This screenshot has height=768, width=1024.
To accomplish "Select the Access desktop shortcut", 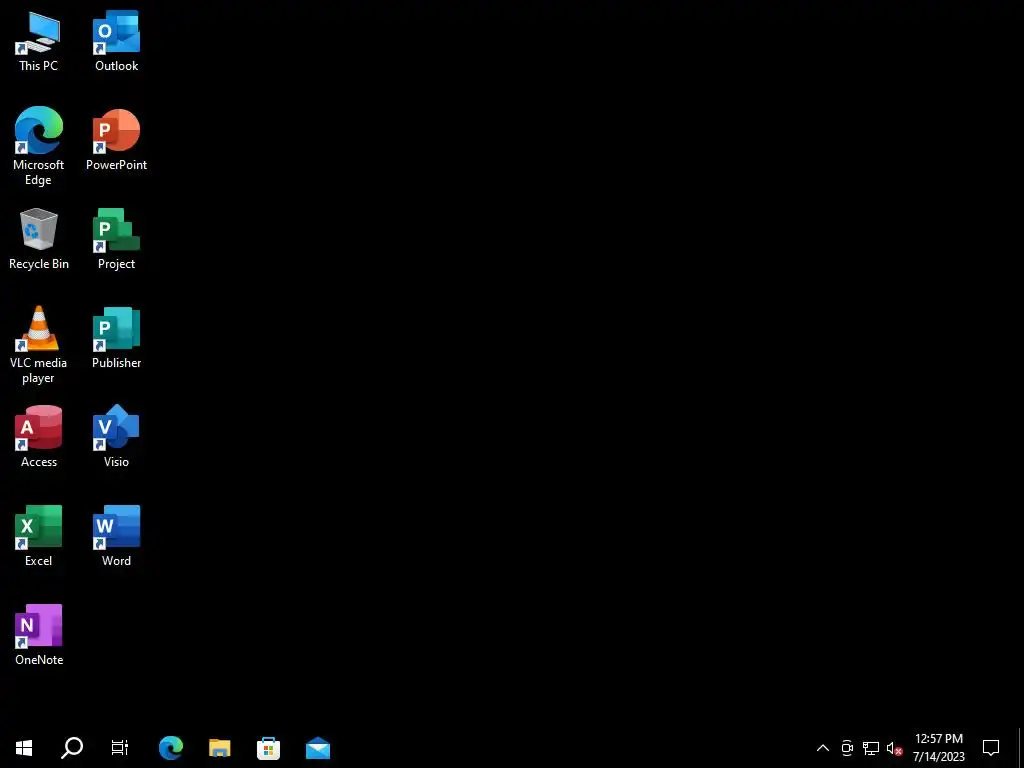I will coord(39,437).
